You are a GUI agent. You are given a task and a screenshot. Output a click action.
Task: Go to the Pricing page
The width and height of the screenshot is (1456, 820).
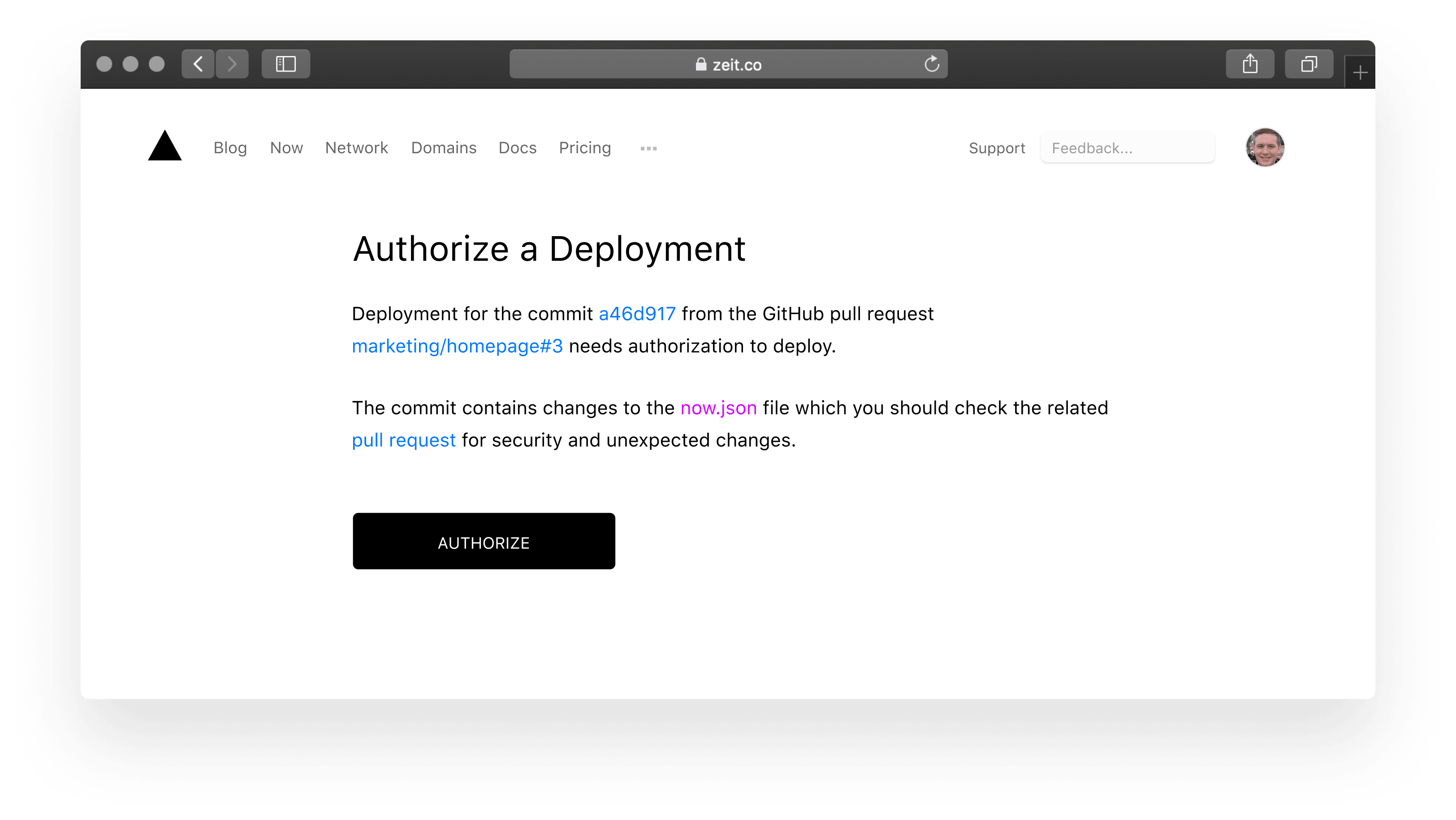pos(584,148)
